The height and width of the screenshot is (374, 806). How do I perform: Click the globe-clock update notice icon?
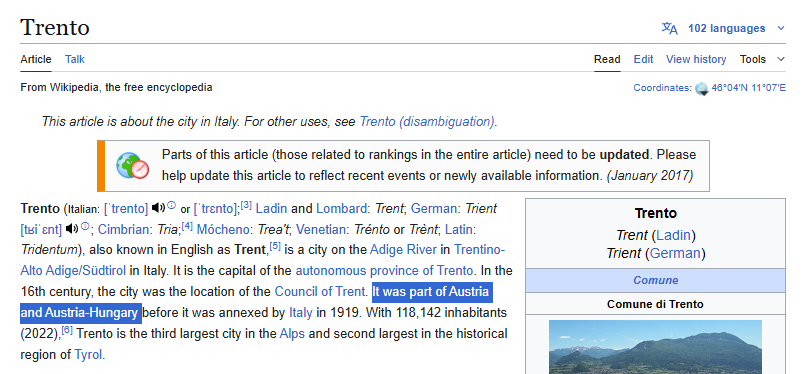[133, 165]
